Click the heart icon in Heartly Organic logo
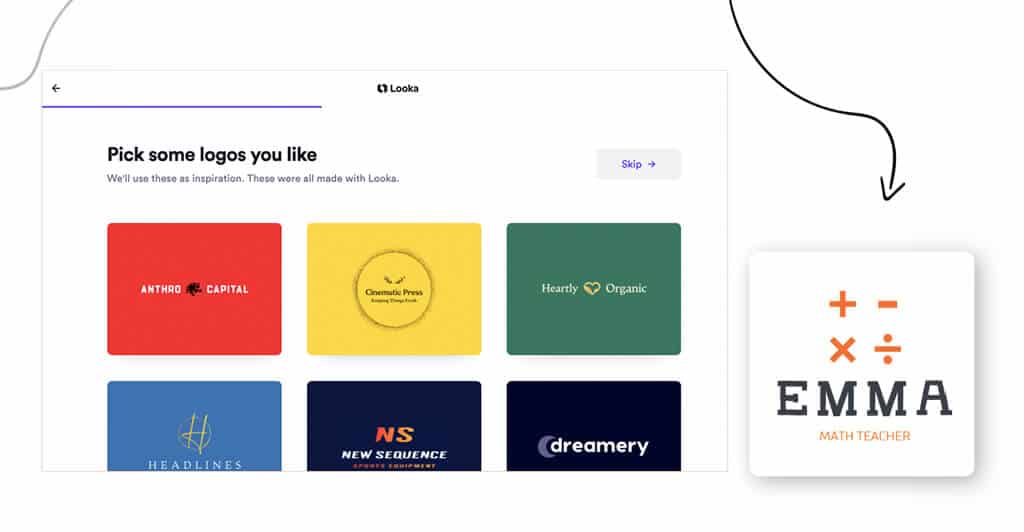Viewport: 1024px width, 532px height. click(592, 288)
